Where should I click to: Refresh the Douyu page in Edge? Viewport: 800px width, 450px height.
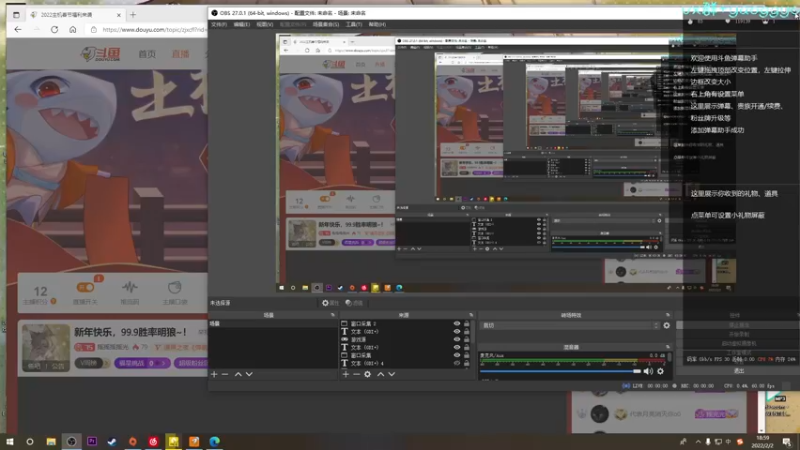pyautogui.click(x=54, y=30)
